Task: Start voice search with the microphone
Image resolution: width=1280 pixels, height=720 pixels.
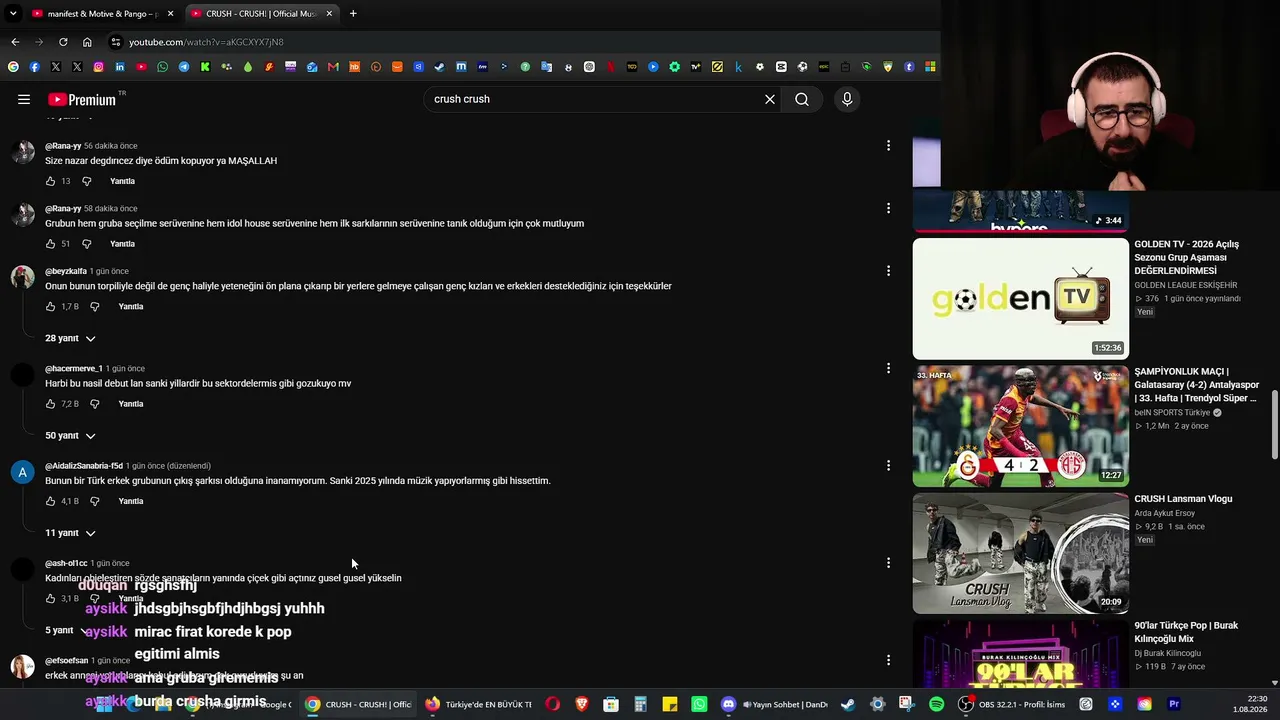Action: pyautogui.click(x=847, y=99)
